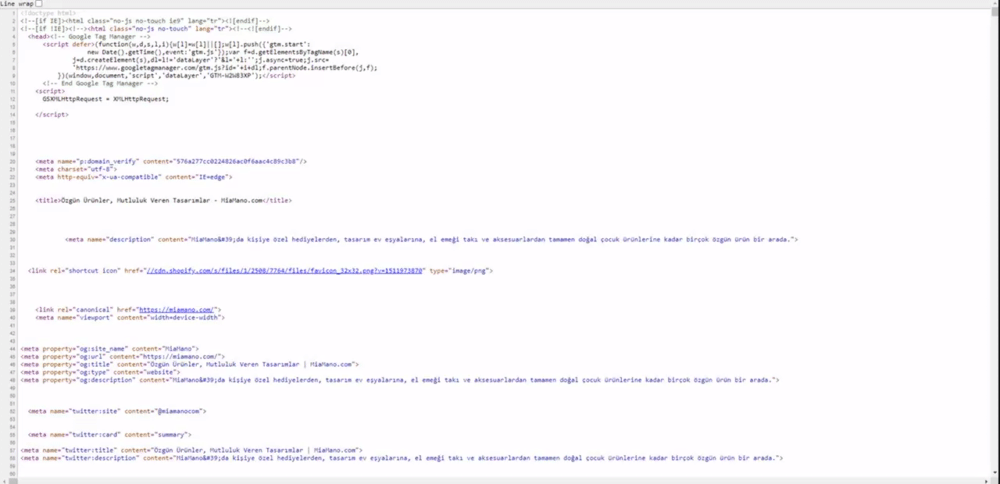The width and height of the screenshot is (1000, 484).
Task: Click the viewport "width=device-width" meta line
Action: click(x=130, y=318)
